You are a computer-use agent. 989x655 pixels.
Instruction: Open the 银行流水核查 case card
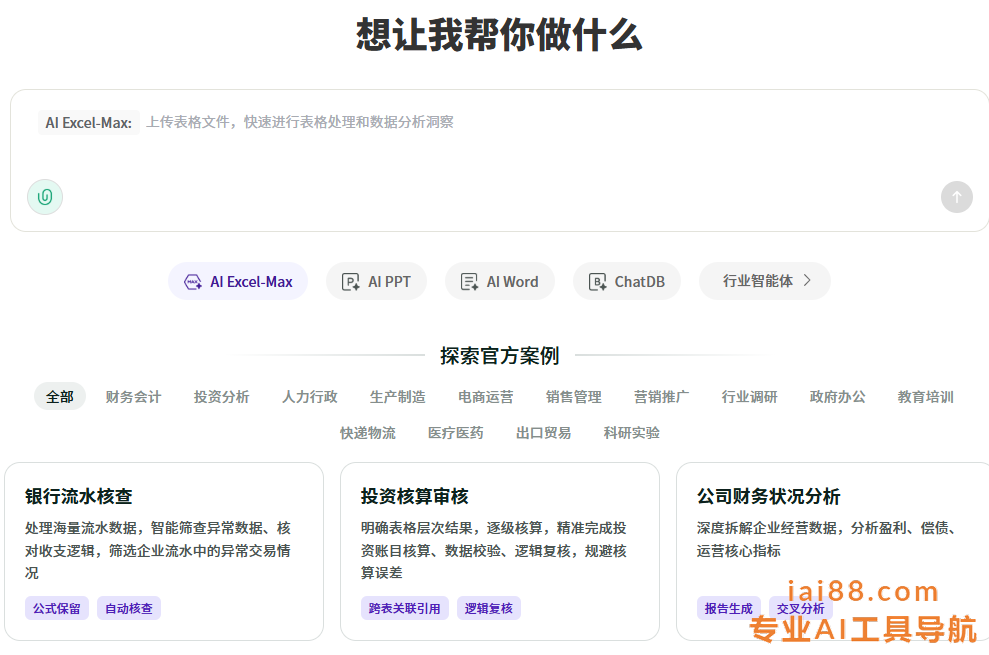click(x=164, y=552)
